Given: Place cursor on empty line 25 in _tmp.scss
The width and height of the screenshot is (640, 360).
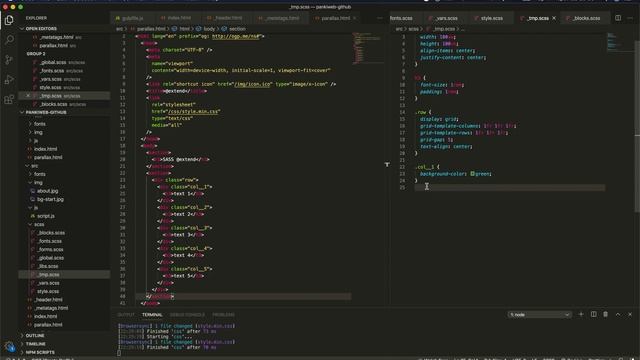Looking at the screenshot, I should point(509,187).
